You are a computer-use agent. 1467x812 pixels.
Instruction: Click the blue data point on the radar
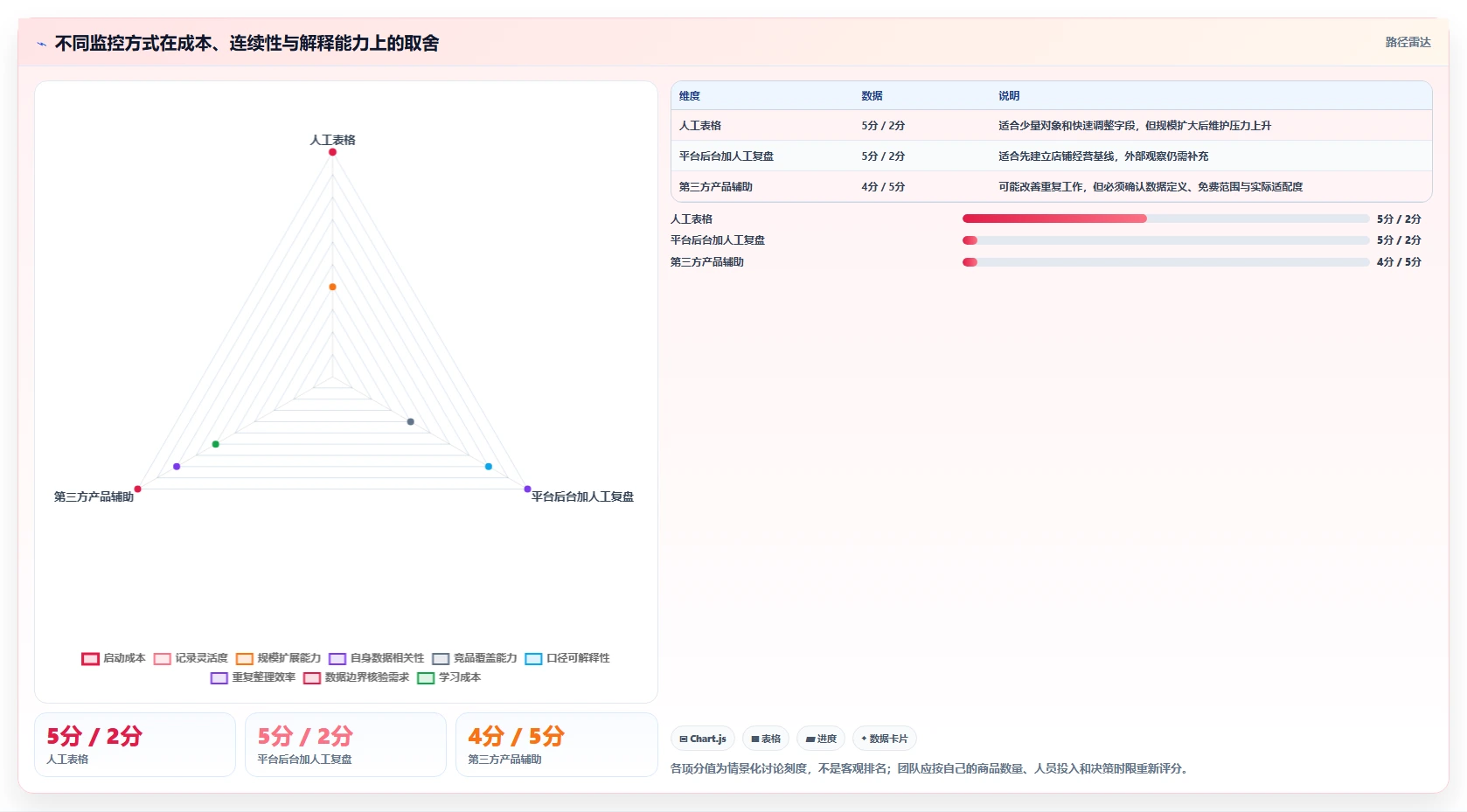point(489,467)
